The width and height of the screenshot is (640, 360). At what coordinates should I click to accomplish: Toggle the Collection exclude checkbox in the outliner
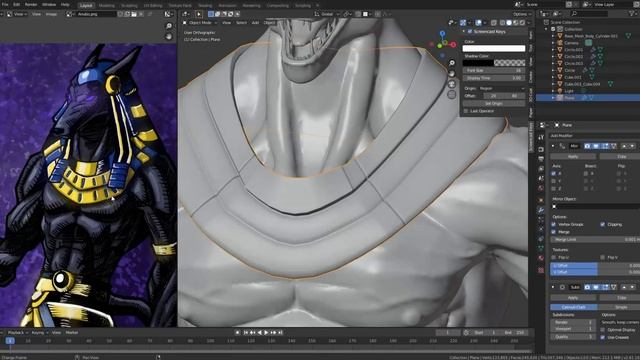553,29
